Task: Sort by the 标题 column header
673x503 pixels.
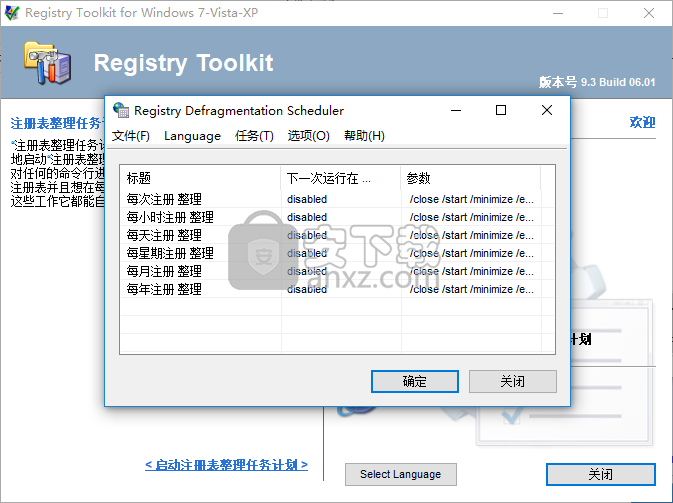Action: [x=200, y=178]
